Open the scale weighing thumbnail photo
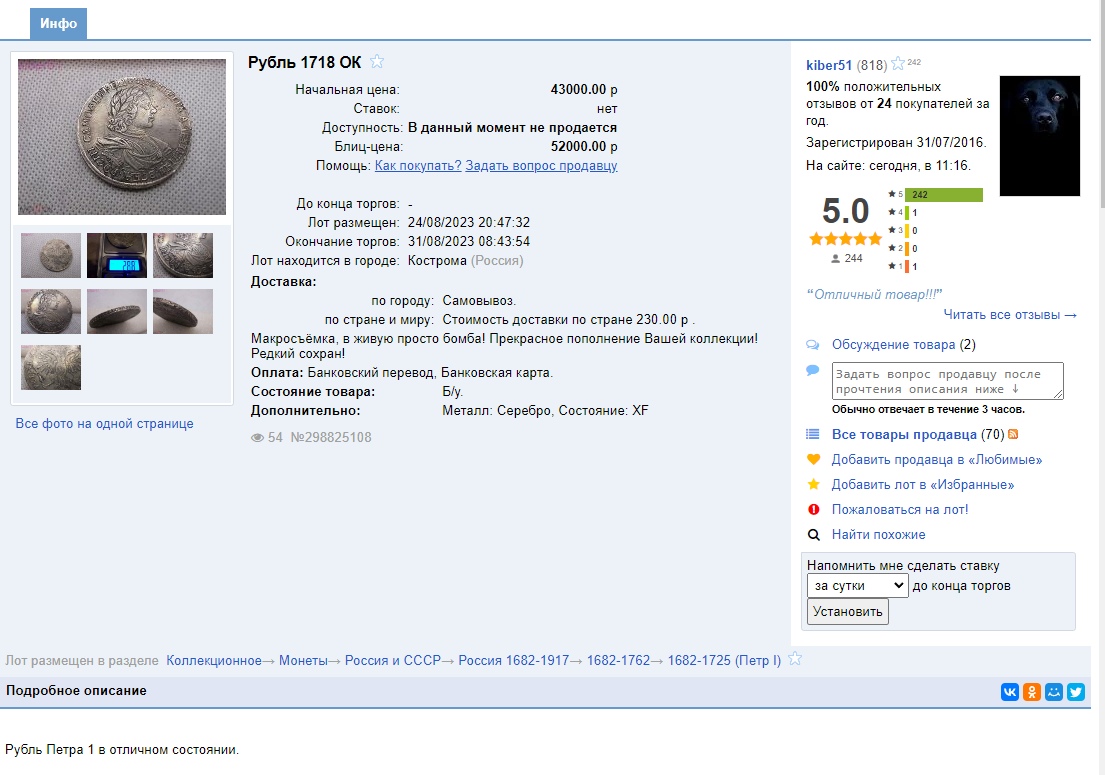The image size is (1105, 775). click(x=117, y=255)
